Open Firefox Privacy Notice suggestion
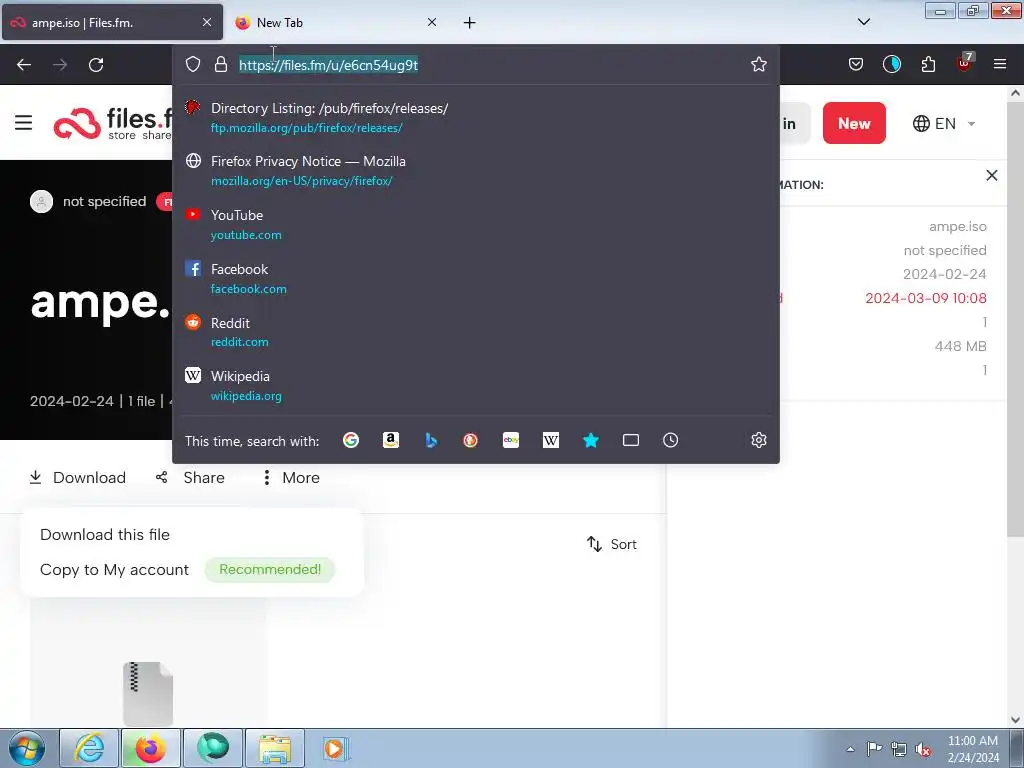The width and height of the screenshot is (1024, 768). [x=475, y=170]
